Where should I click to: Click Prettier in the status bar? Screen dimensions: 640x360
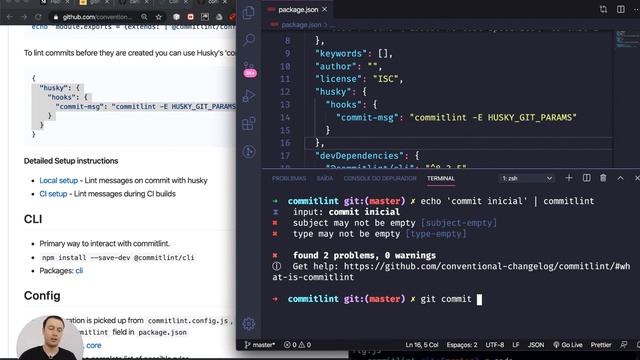[x=601, y=345]
